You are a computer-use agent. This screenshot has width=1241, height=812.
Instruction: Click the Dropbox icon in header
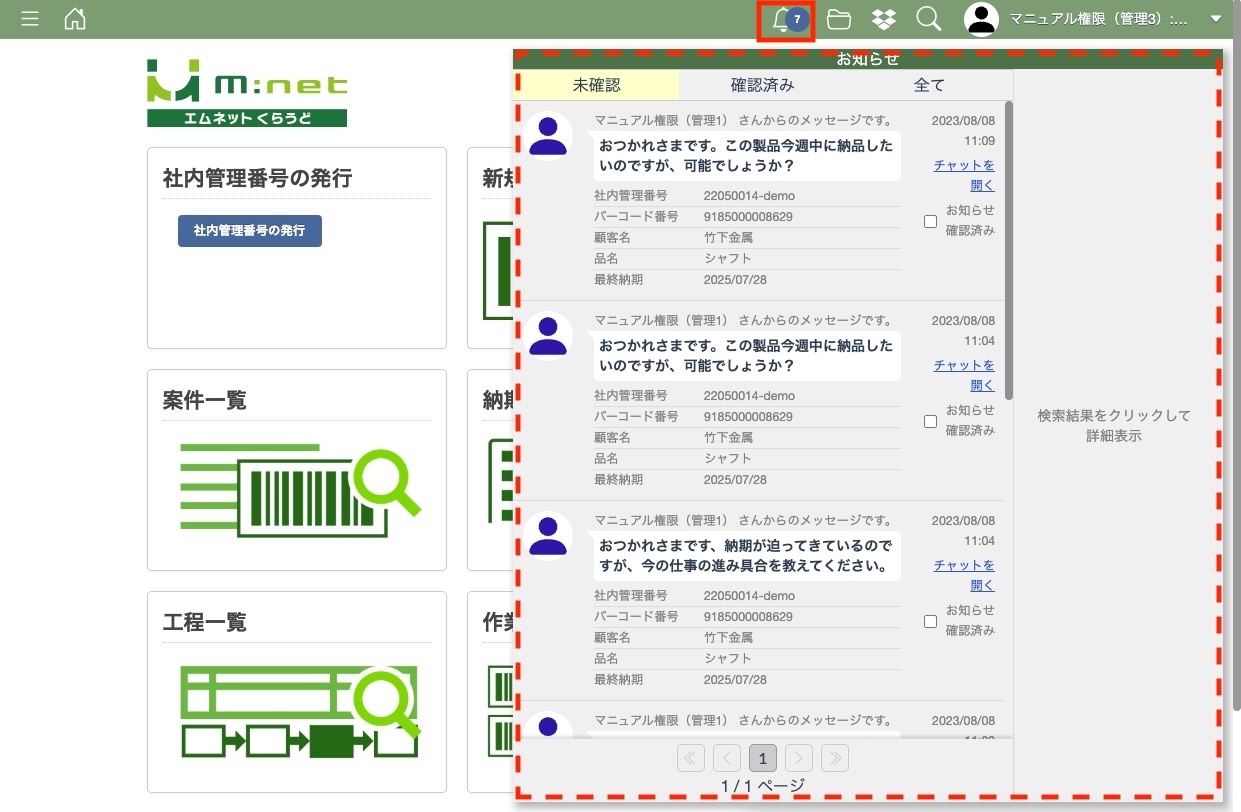click(x=883, y=19)
